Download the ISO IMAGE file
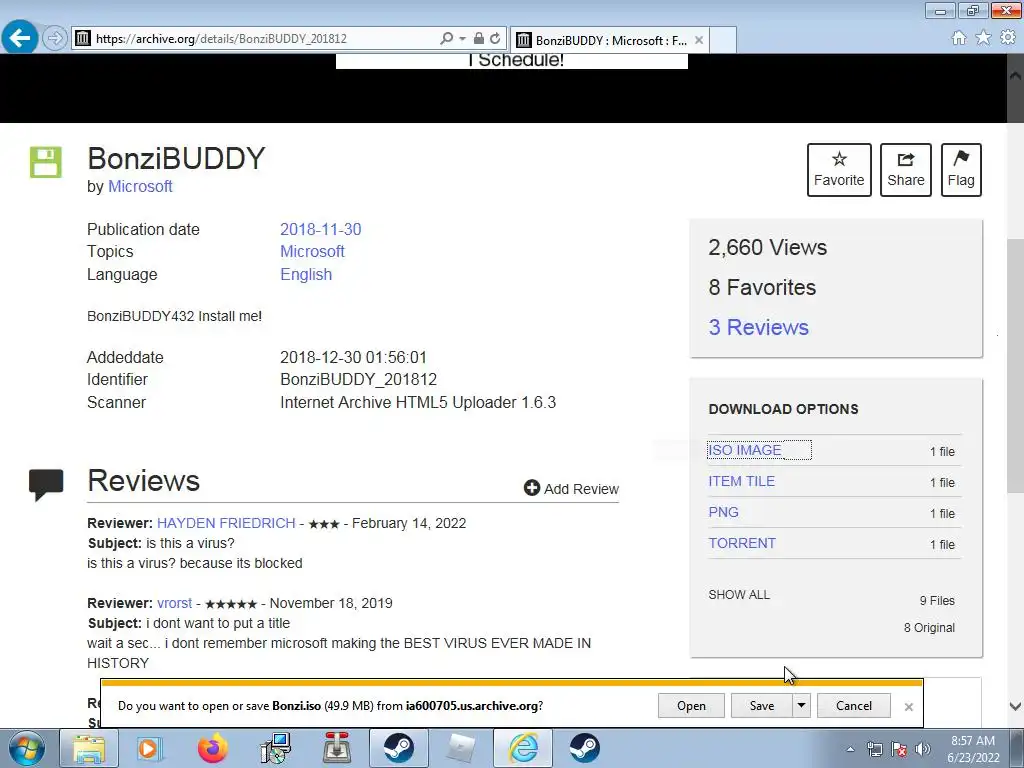 point(745,450)
